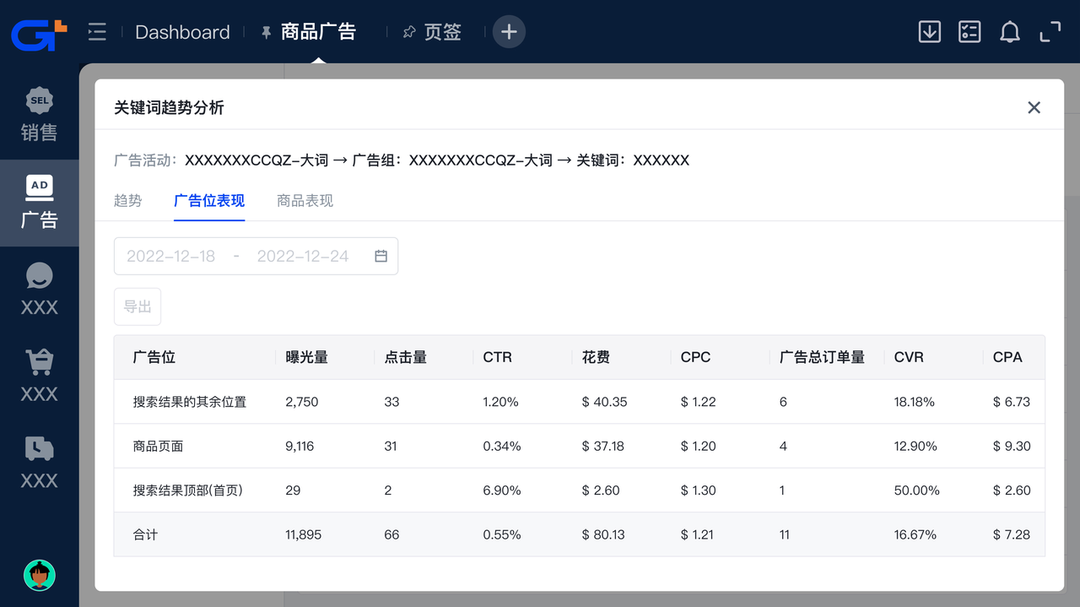The image size is (1080, 607).
Task: Open the Sales (销售) sidebar section
Action: coord(39,115)
